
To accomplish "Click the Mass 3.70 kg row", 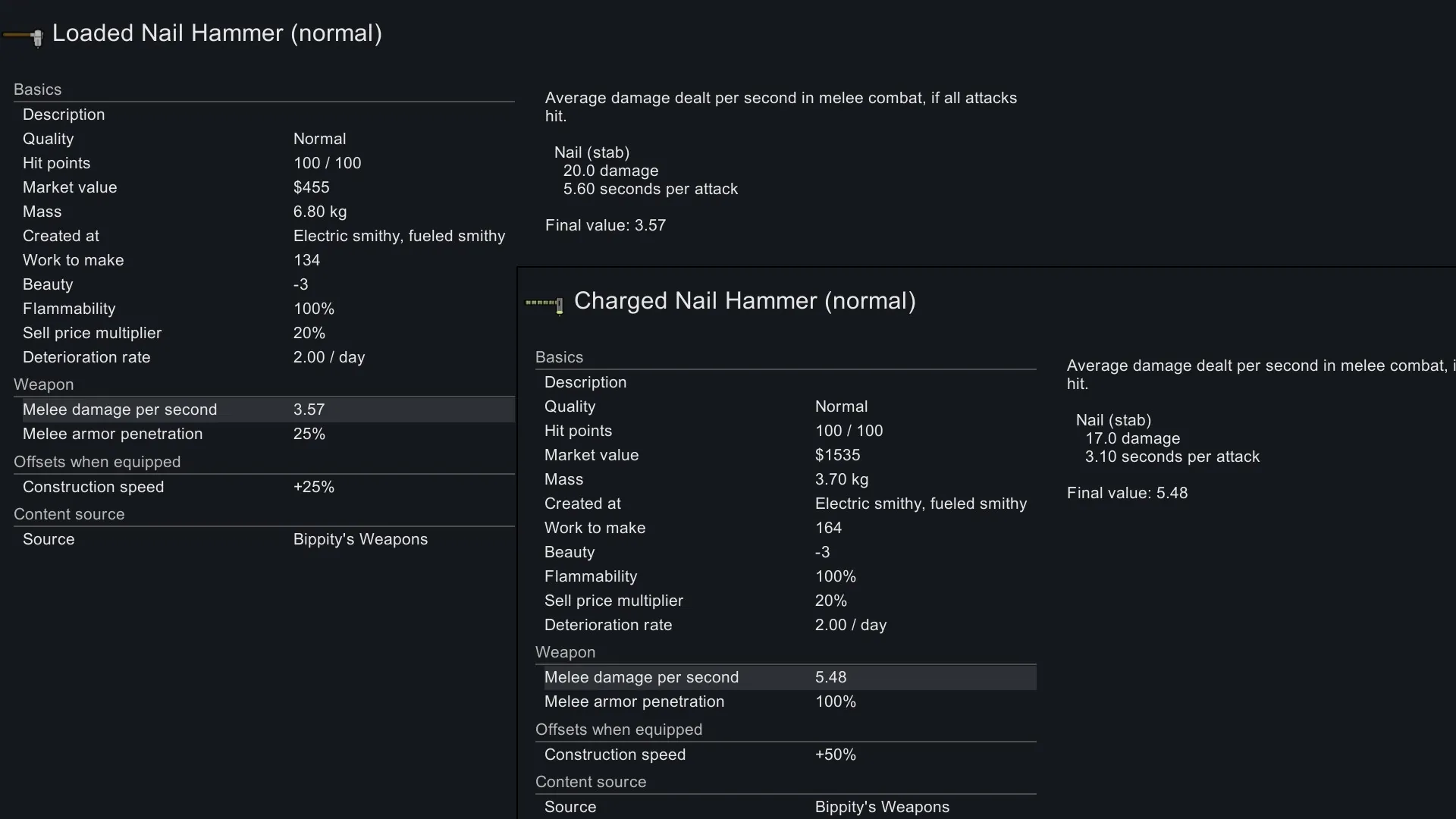I will pyautogui.click(x=789, y=479).
